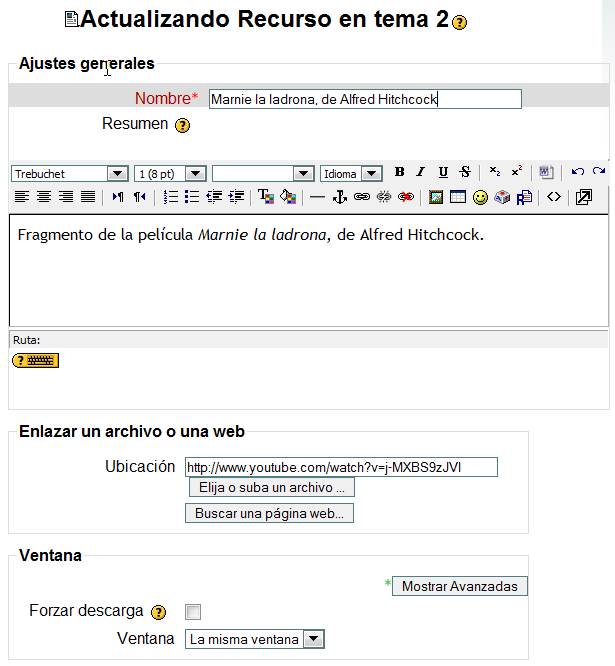Enlarge the editor to fullscreen

coord(584,197)
